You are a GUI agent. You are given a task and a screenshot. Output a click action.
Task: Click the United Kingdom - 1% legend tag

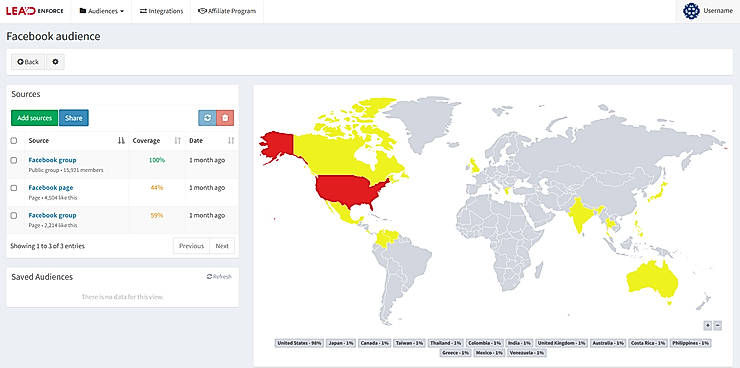pos(562,343)
